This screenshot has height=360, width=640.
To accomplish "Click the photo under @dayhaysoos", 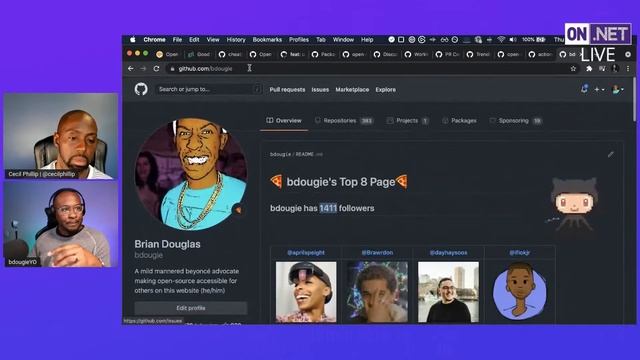I will click(448, 292).
